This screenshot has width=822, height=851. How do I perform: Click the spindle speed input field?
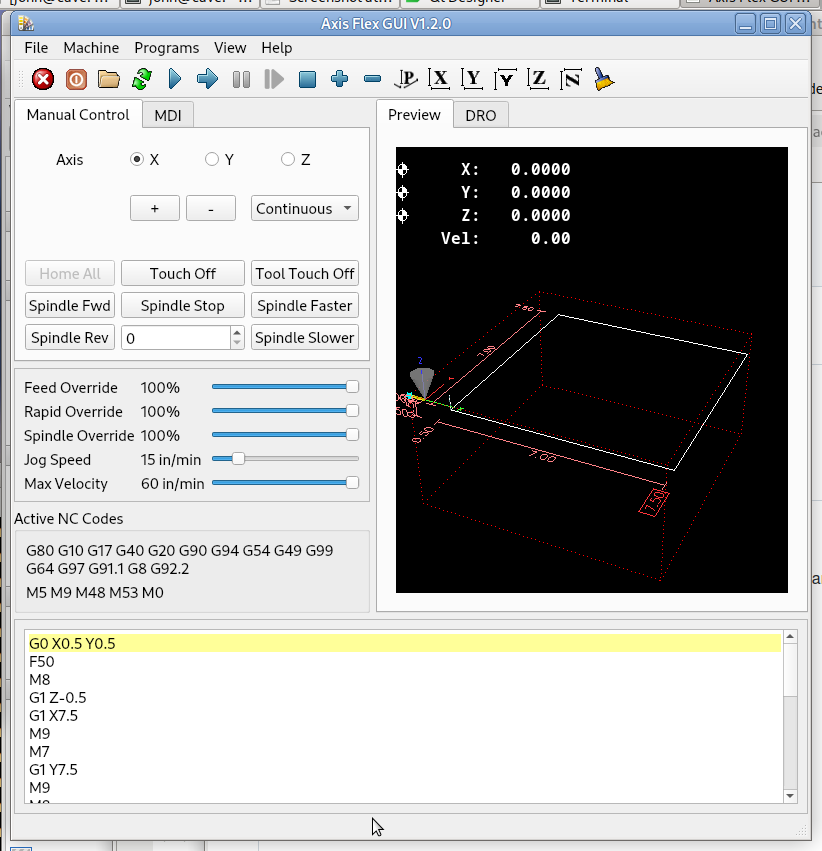176,338
